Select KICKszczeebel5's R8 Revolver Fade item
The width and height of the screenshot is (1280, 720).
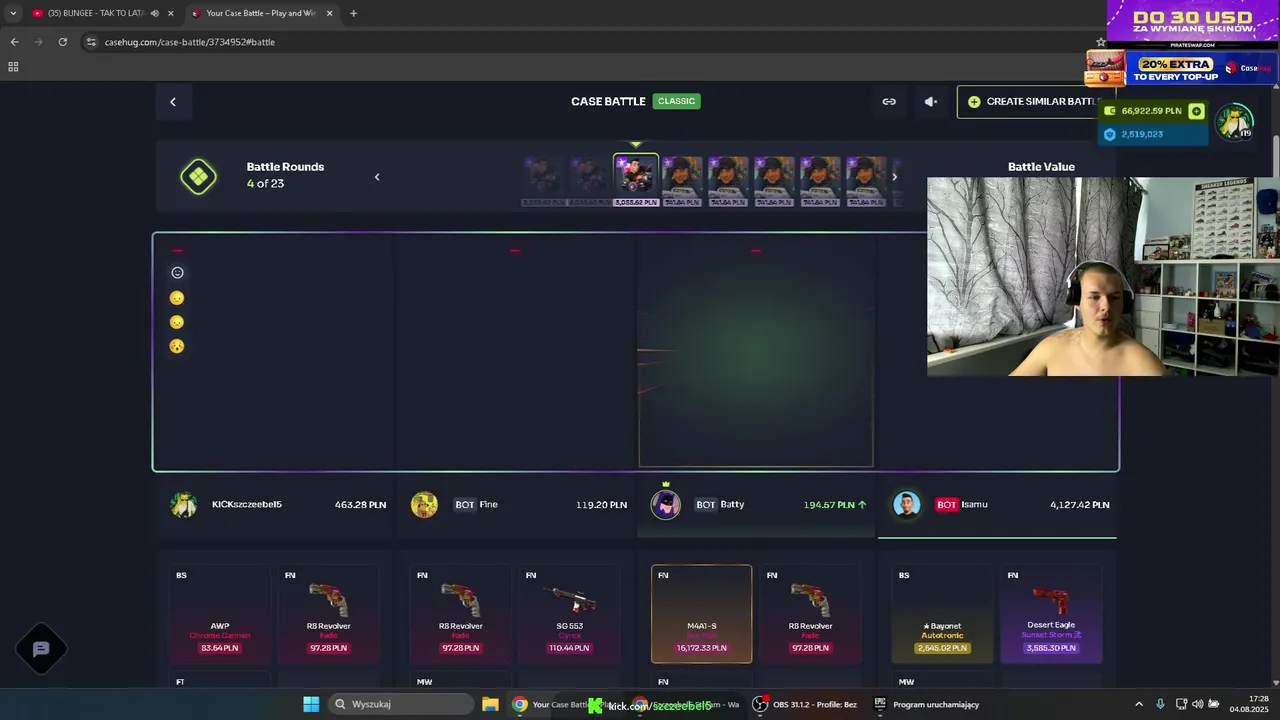pyautogui.click(x=328, y=614)
